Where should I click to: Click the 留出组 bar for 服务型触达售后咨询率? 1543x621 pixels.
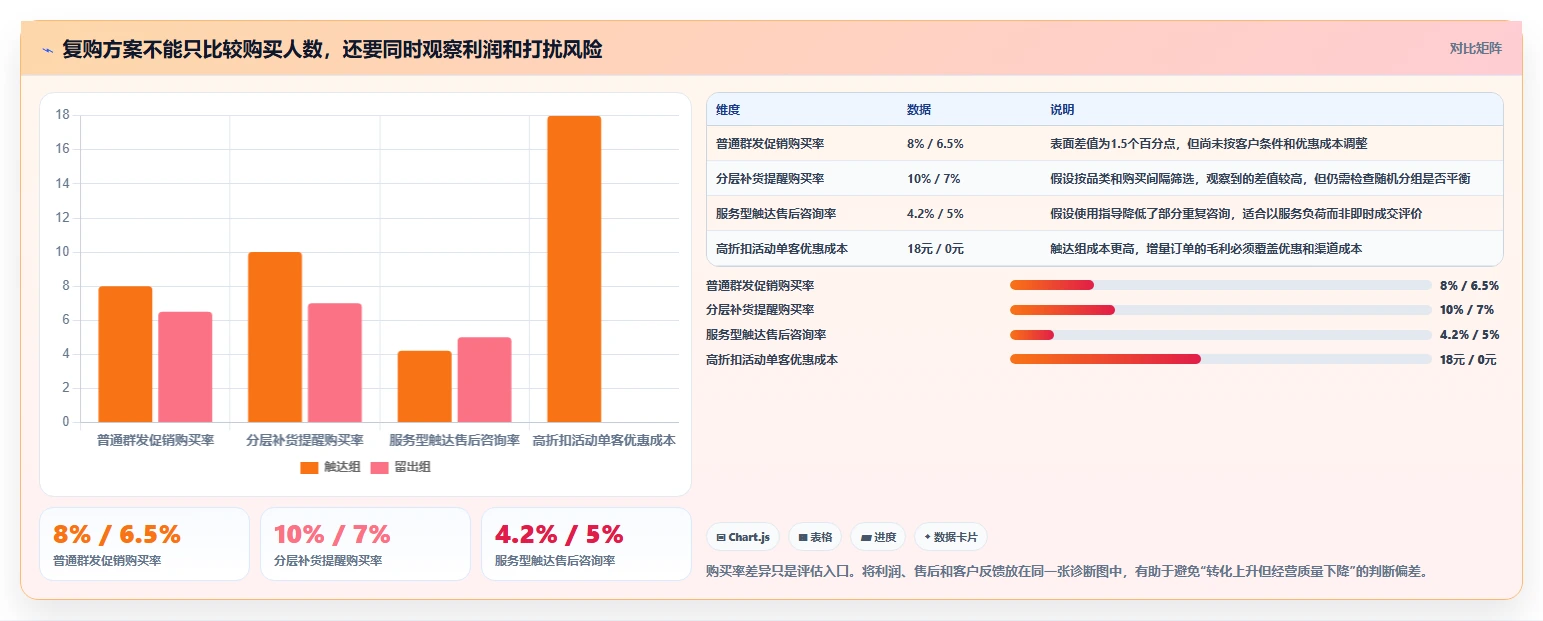[484, 379]
